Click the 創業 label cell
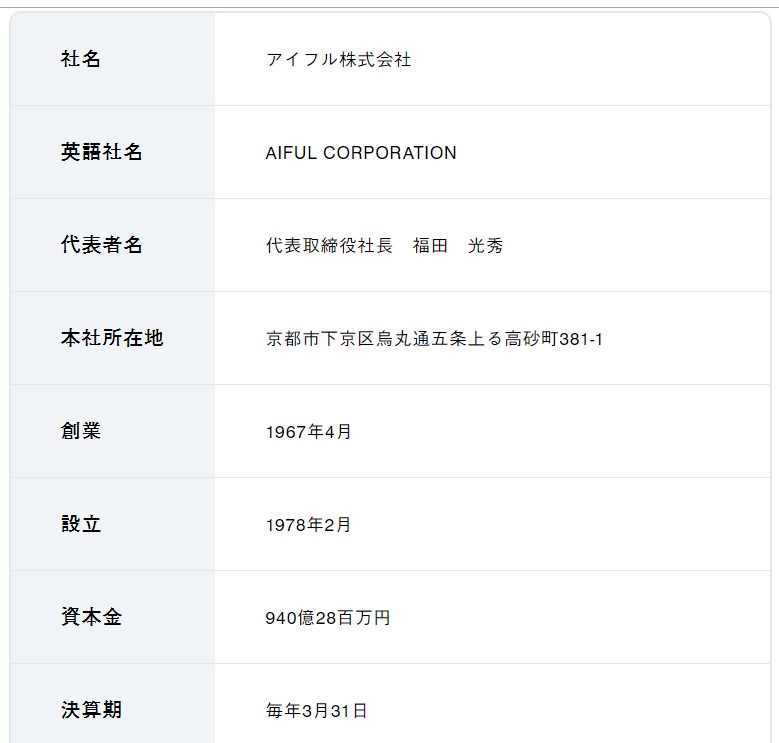The image size is (779, 743). coord(112,431)
